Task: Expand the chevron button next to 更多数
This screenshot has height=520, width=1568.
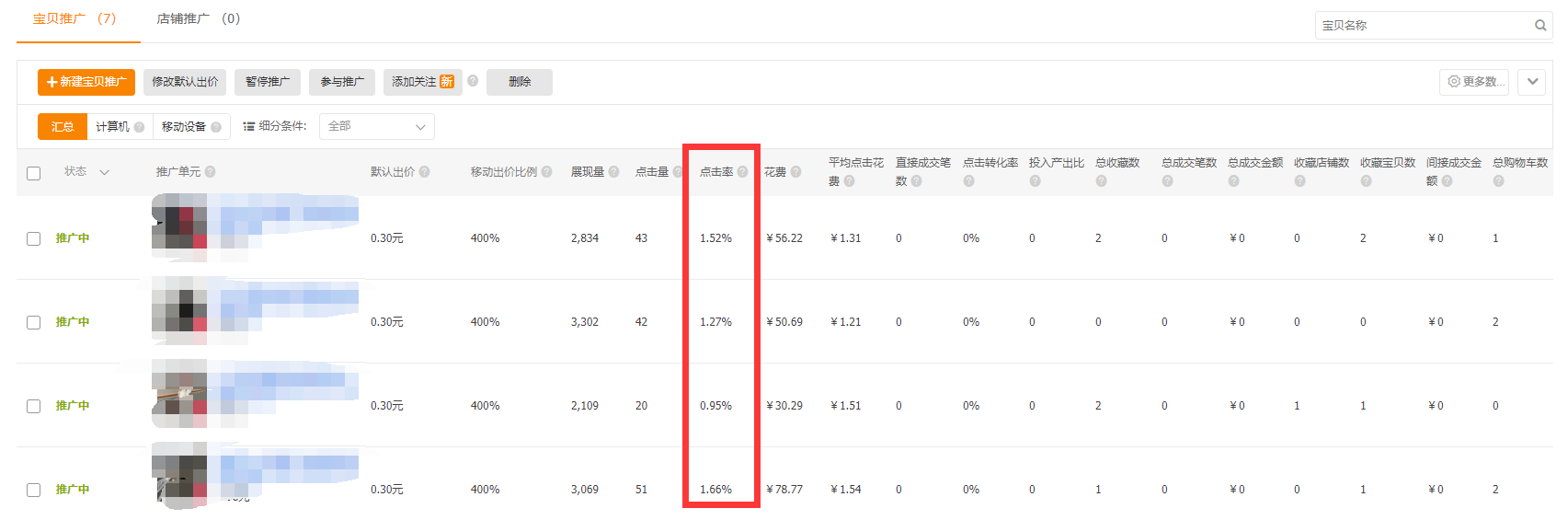Action: click(1532, 82)
